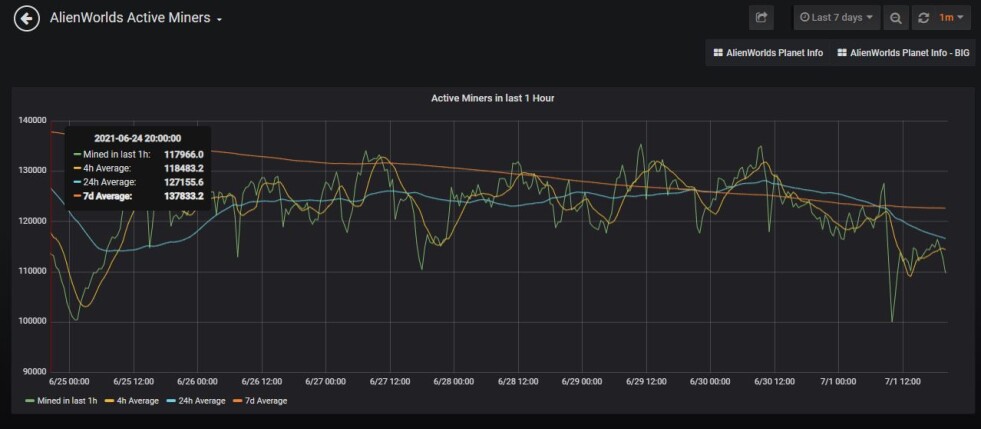Image resolution: width=981 pixels, height=429 pixels.
Task: Click orange color swatch for 7d Average
Action: pyautogui.click(x=238, y=401)
